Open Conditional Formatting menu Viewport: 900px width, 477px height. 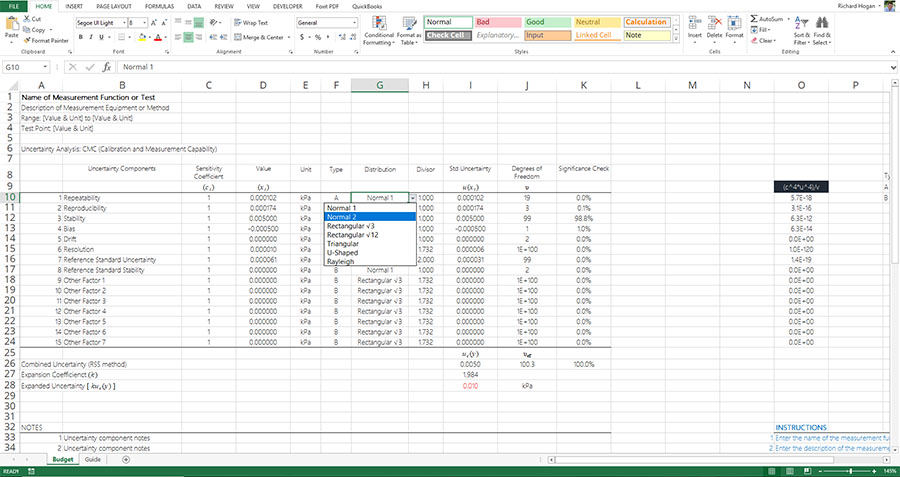pyautogui.click(x=379, y=31)
